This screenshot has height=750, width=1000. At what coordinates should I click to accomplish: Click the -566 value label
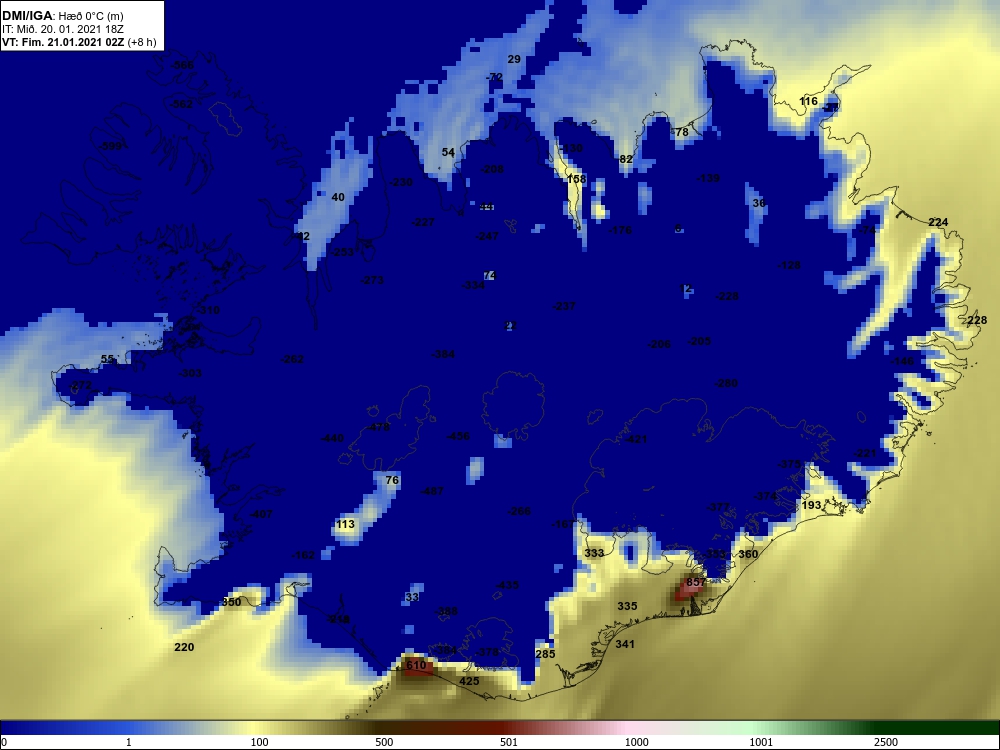click(x=182, y=66)
